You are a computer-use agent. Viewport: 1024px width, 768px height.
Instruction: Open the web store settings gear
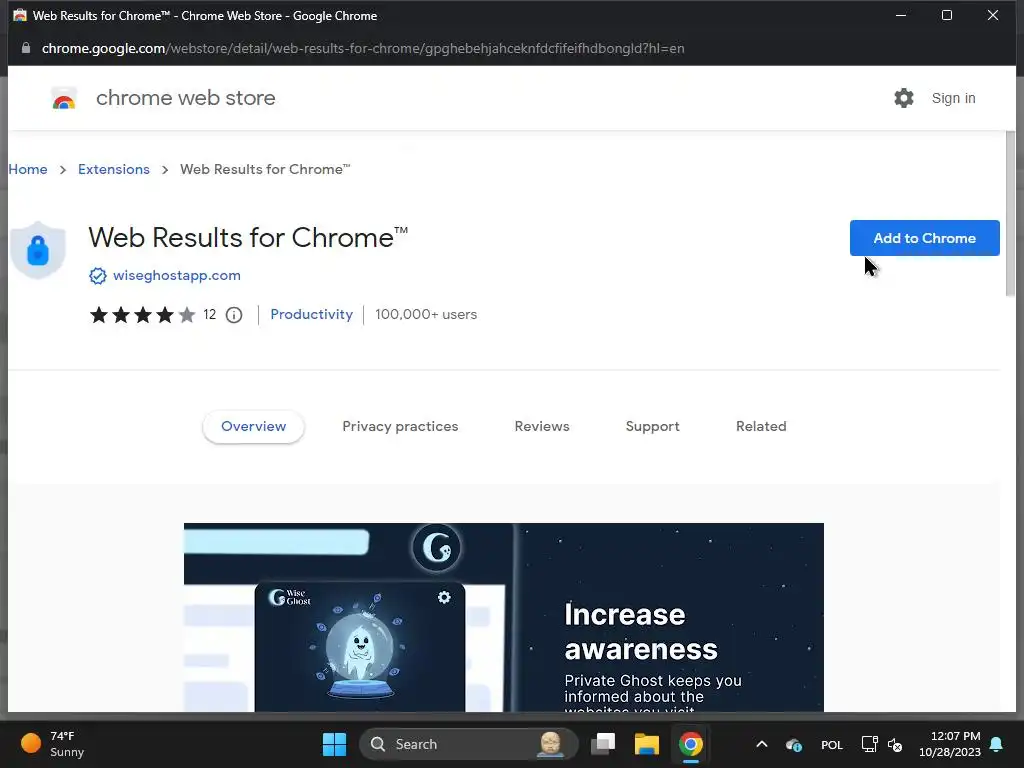tap(904, 98)
